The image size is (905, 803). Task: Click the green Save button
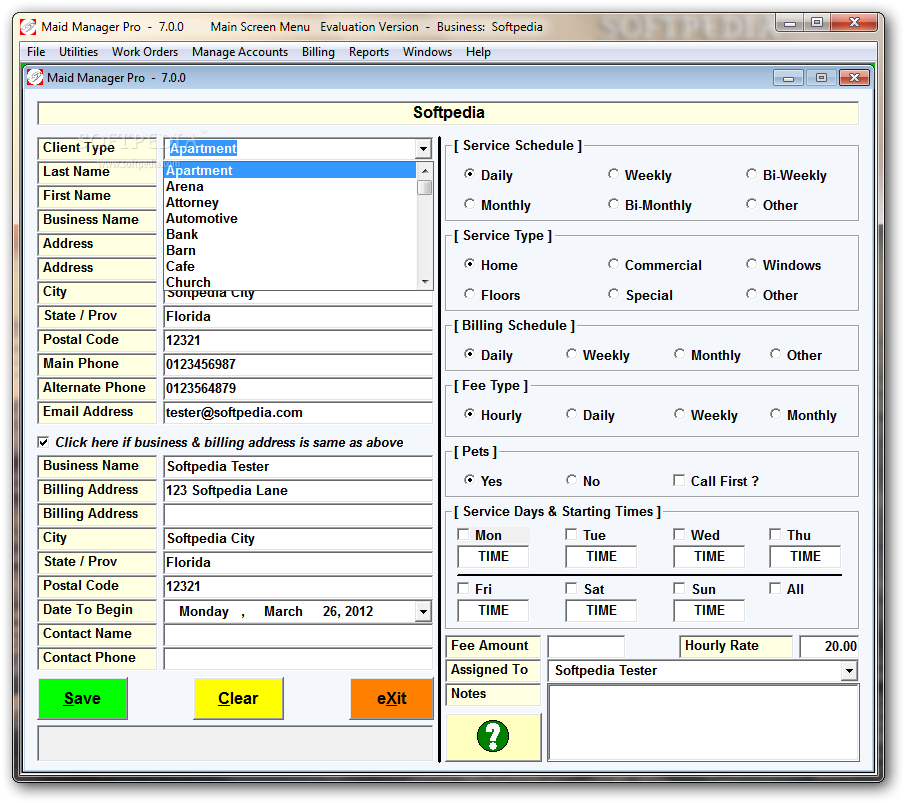point(83,699)
